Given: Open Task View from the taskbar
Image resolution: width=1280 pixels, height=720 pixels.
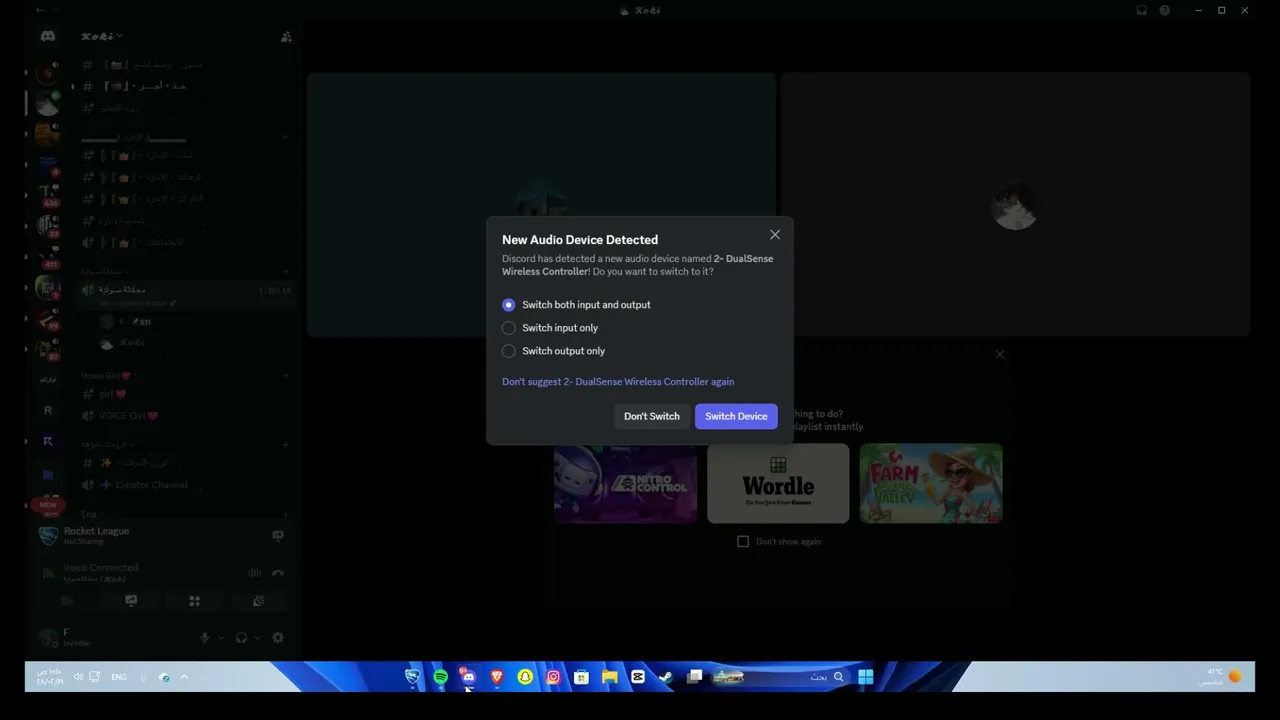Looking at the screenshot, I should click(x=695, y=677).
